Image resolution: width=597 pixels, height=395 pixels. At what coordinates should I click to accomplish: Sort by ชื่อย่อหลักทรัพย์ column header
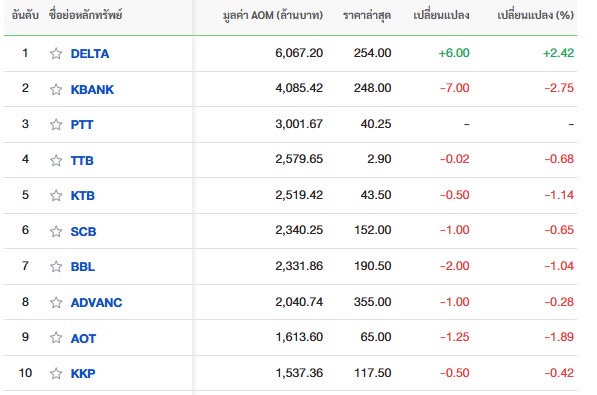coord(85,15)
